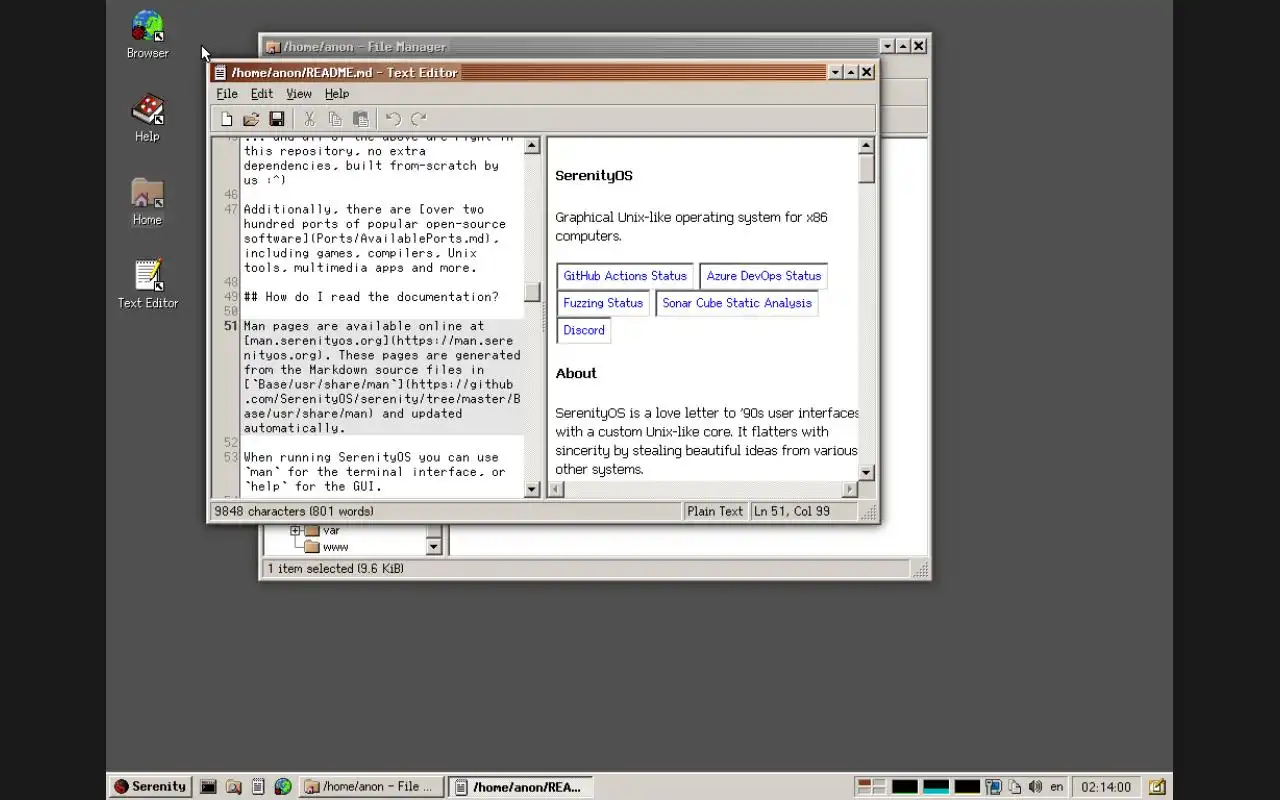Launch Terminal from taskbar quick launch
The image size is (1280, 800).
pyautogui.click(x=208, y=787)
